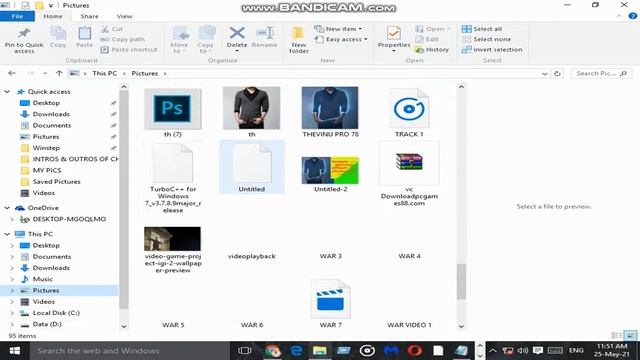Click Invert selection
This screenshot has height=360, width=640.
click(x=492, y=49)
